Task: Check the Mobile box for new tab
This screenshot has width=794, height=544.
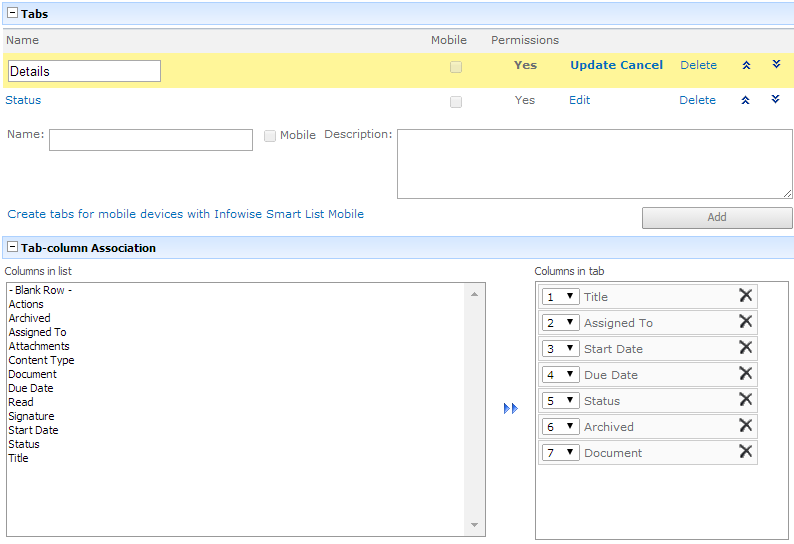Action: coord(270,136)
